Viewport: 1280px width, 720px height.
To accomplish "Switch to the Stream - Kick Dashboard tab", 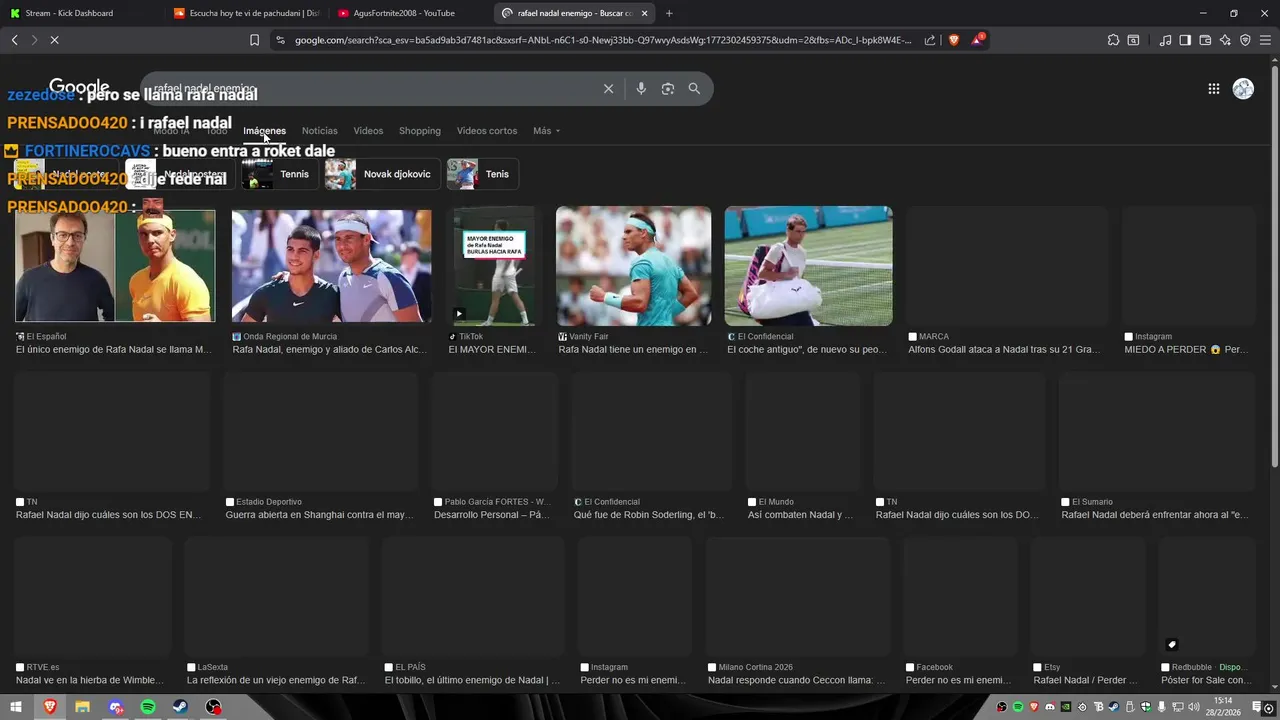I will (80, 13).
